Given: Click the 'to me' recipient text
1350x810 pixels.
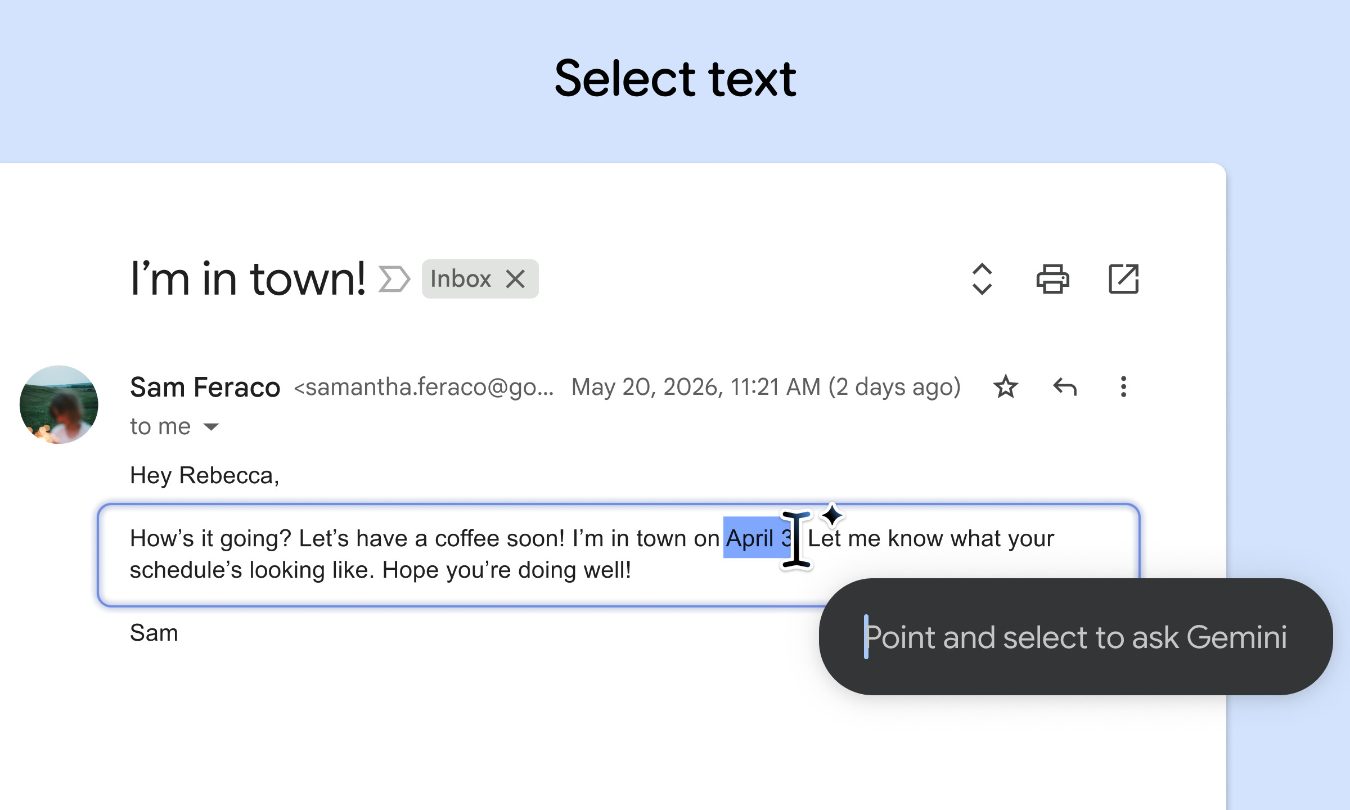Looking at the screenshot, I should pos(160,427).
